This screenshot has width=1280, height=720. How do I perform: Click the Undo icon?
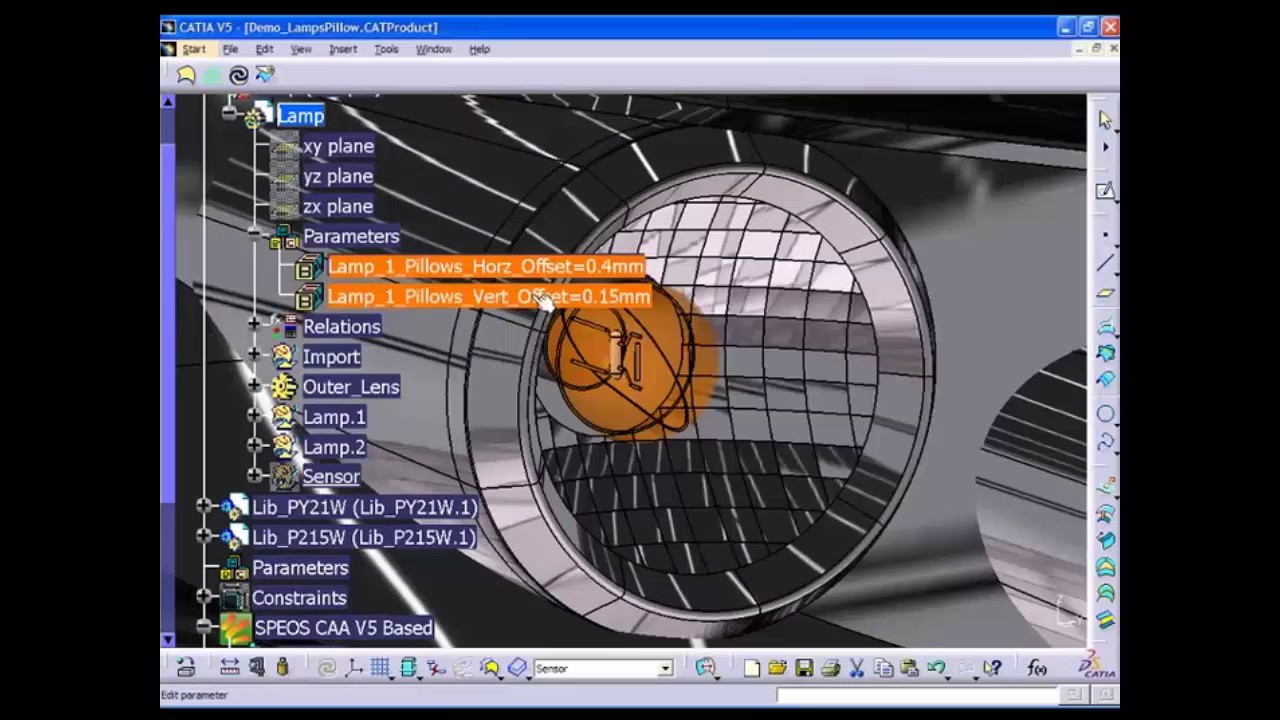click(936, 668)
